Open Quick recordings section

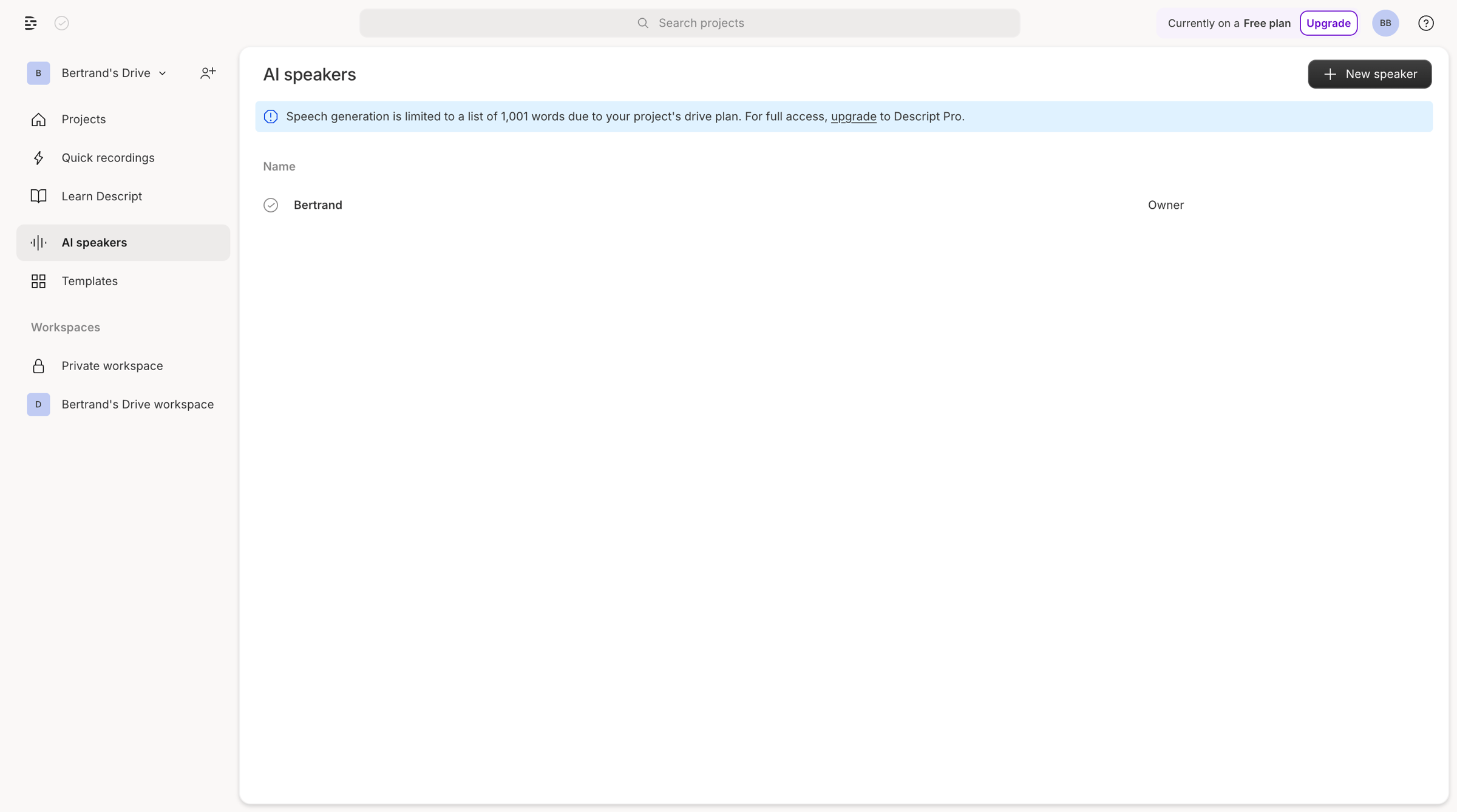coord(123,158)
